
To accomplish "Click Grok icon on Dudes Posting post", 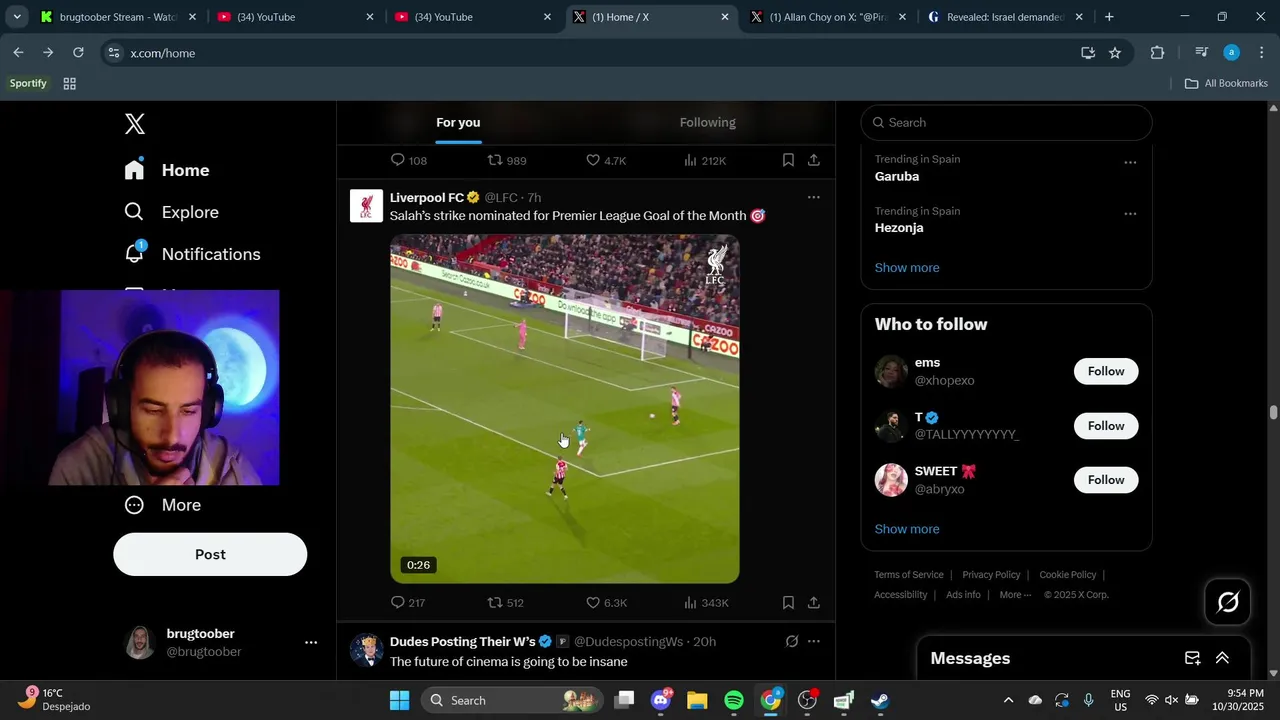I will point(791,641).
